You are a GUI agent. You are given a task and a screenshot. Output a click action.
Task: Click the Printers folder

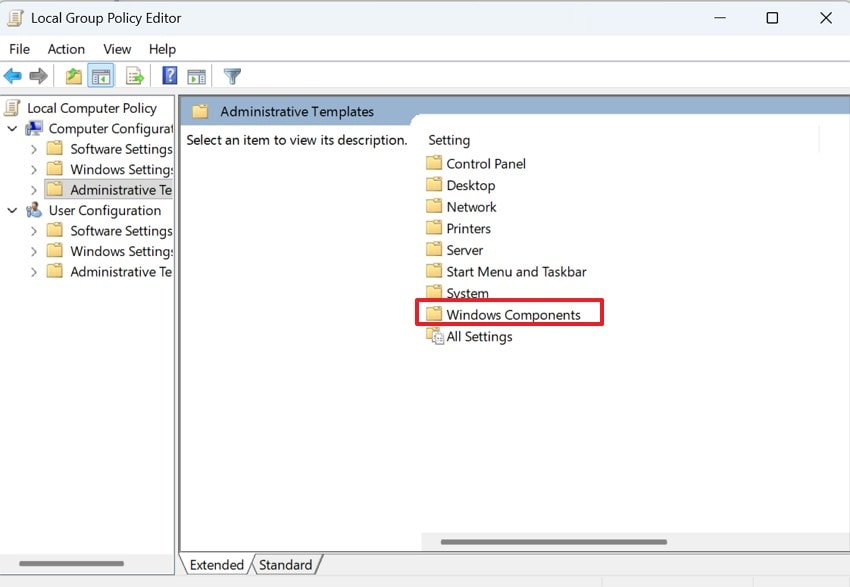[x=468, y=229]
